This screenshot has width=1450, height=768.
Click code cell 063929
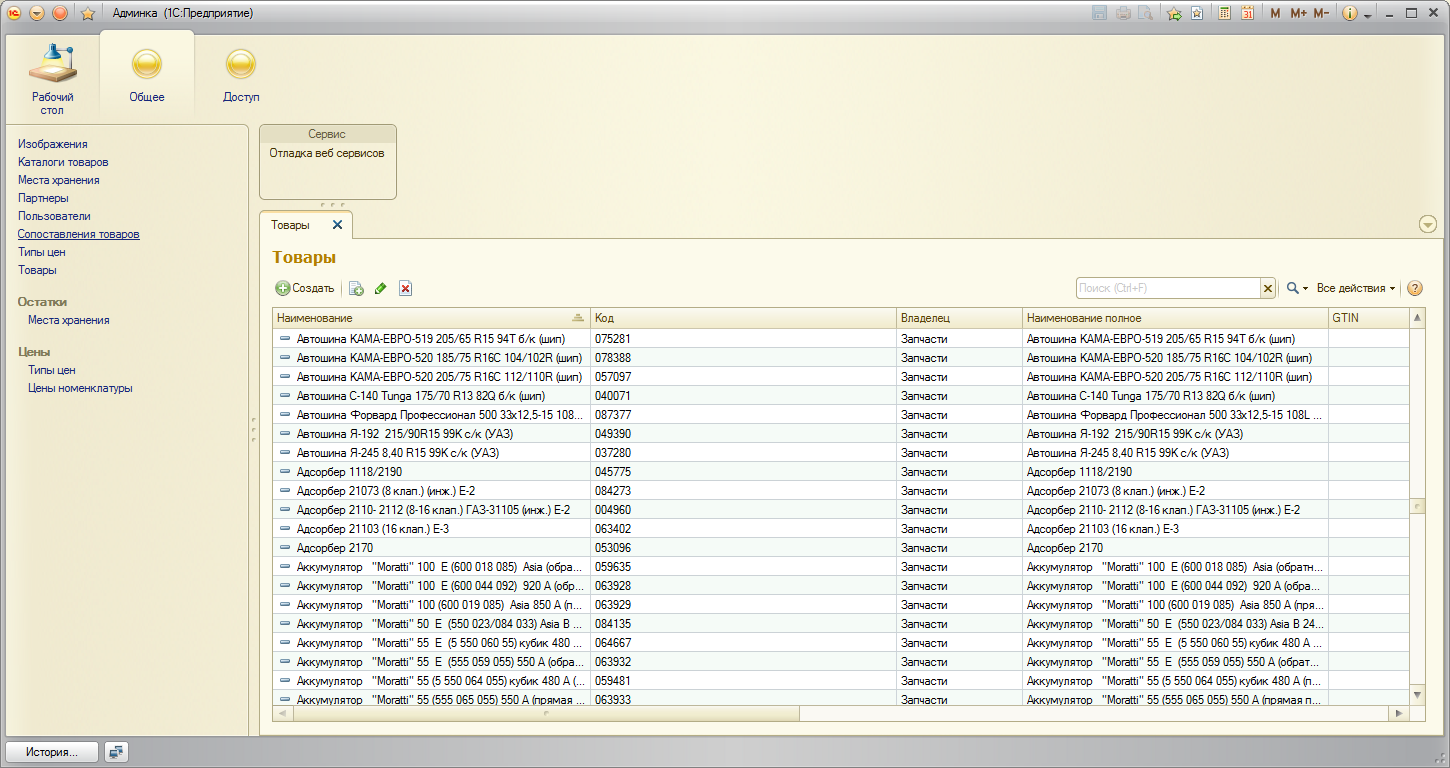[x=743, y=605]
